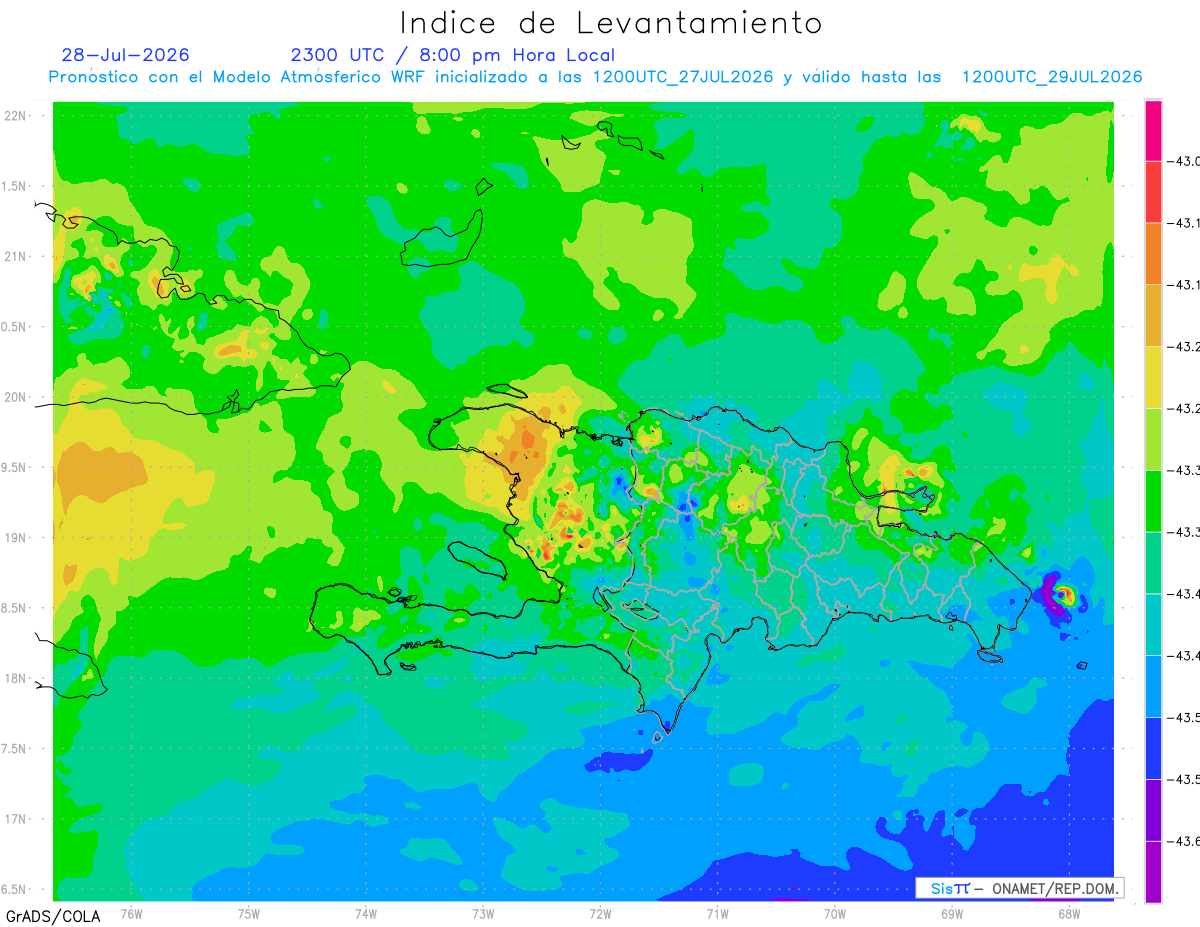Click the '74W' longitude axis label
This screenshot has width=1200, height=927.
click(366, 913)
